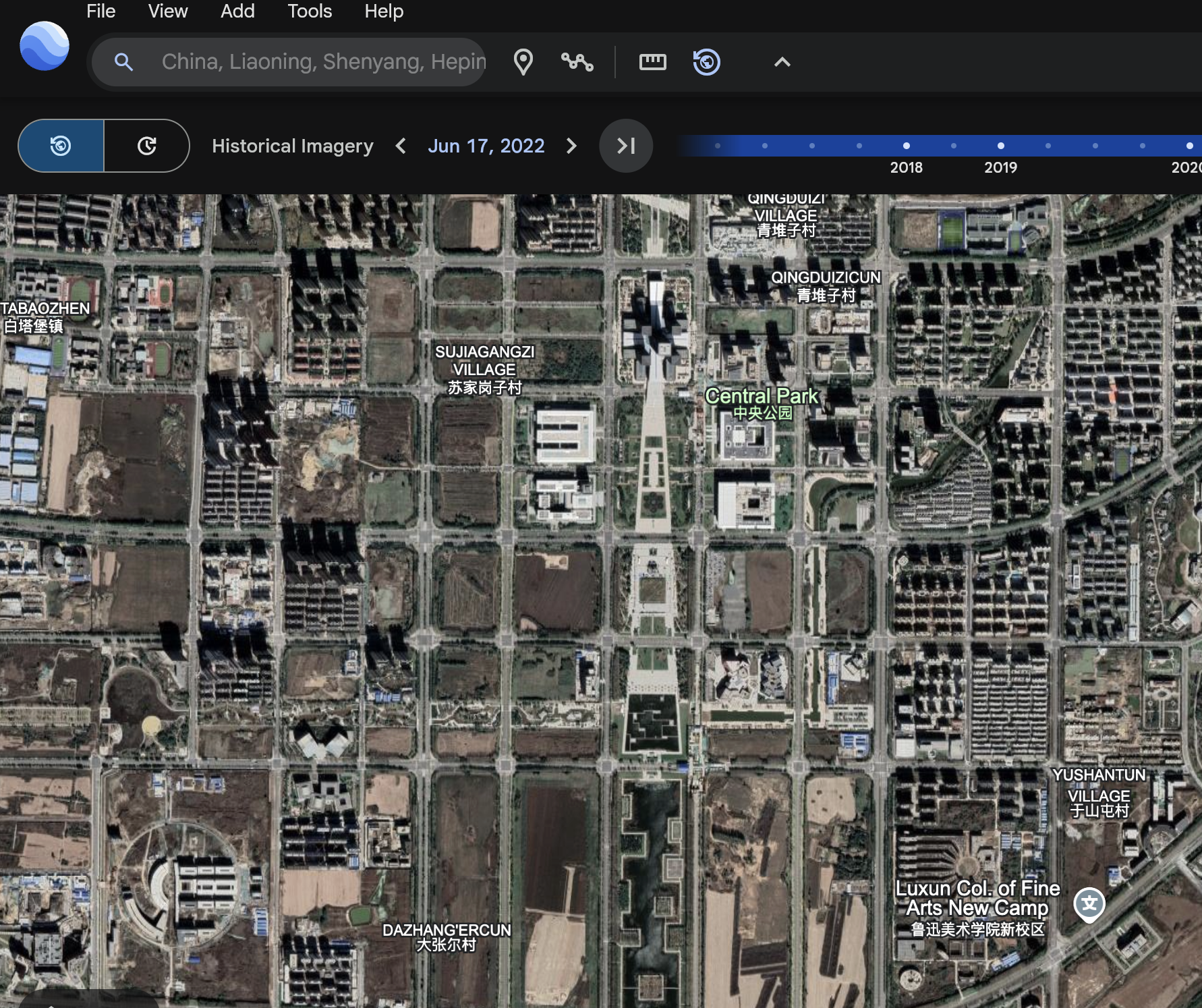Enable historical imagery mode toggle
The image size is (1202, 1008).
[61, 146]
